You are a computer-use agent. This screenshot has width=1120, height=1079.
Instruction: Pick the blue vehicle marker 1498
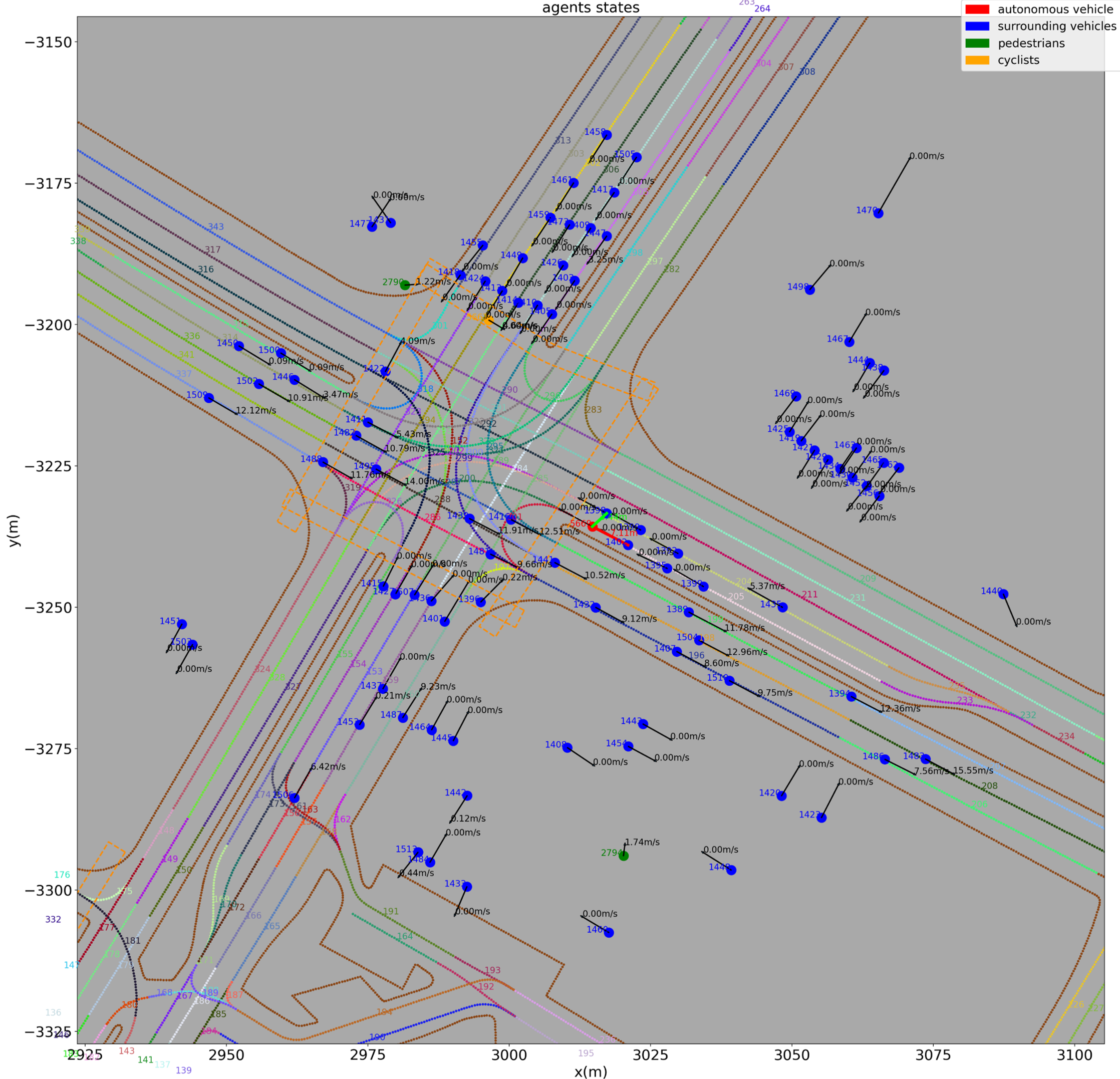(810, 290)
